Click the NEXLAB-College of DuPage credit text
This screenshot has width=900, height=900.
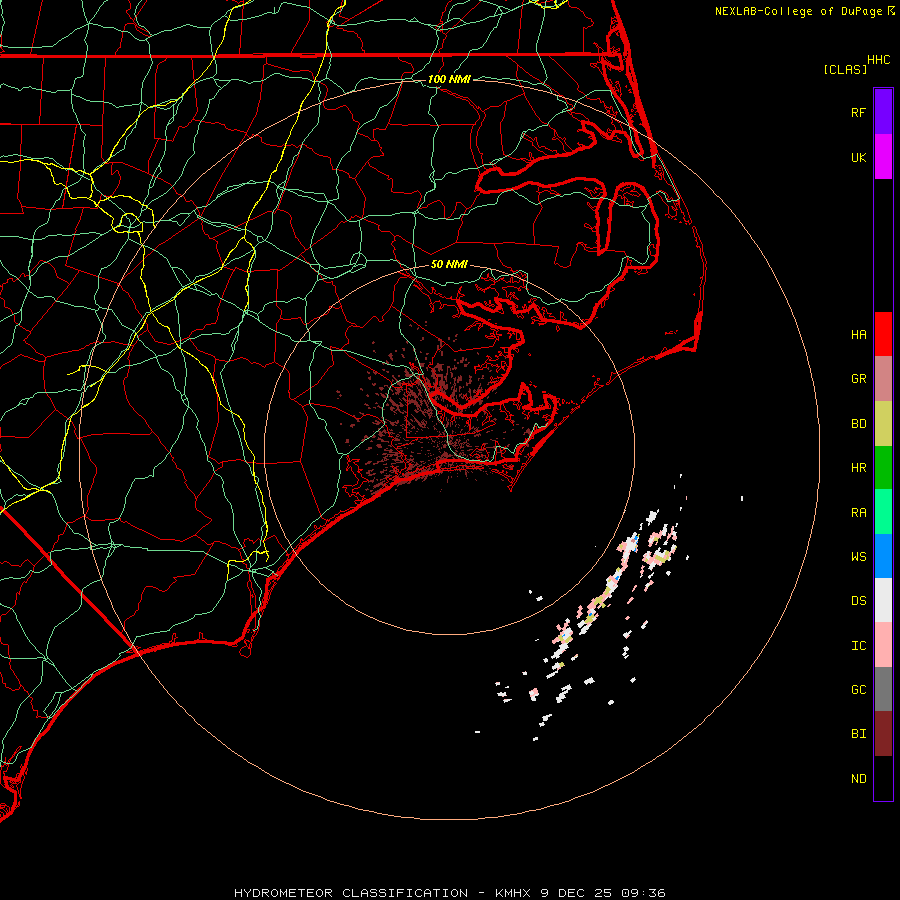click(800, 11)
